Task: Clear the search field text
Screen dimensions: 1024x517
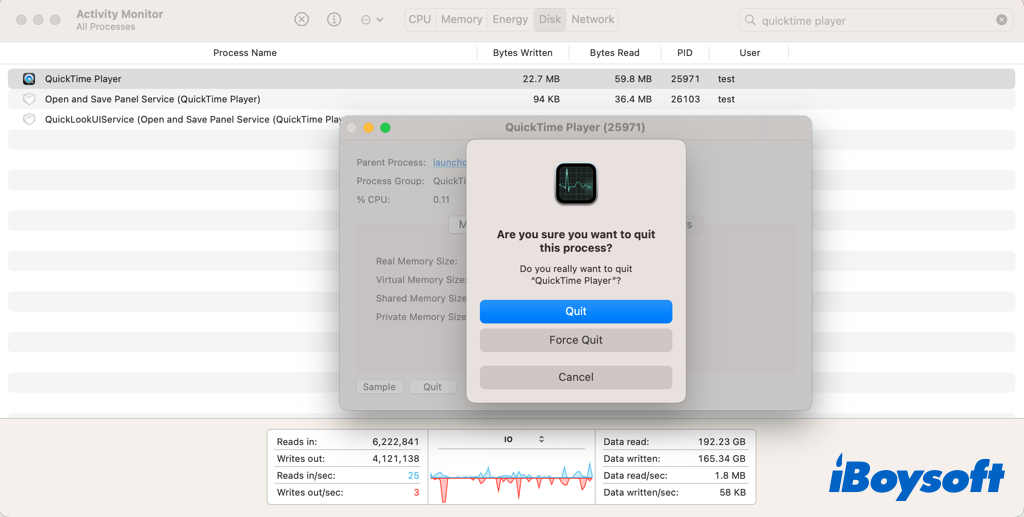Action: click(1001, 20)
